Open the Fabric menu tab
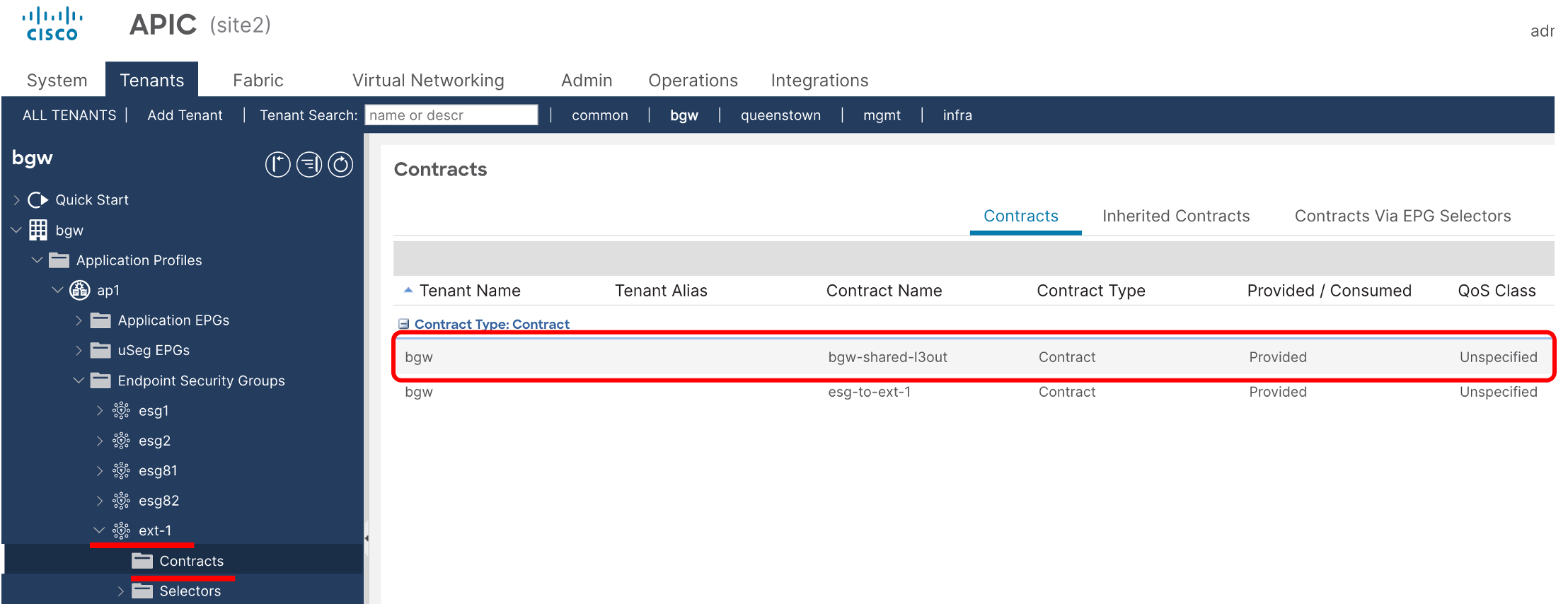The image size is (1568, 604). point(258,80)
